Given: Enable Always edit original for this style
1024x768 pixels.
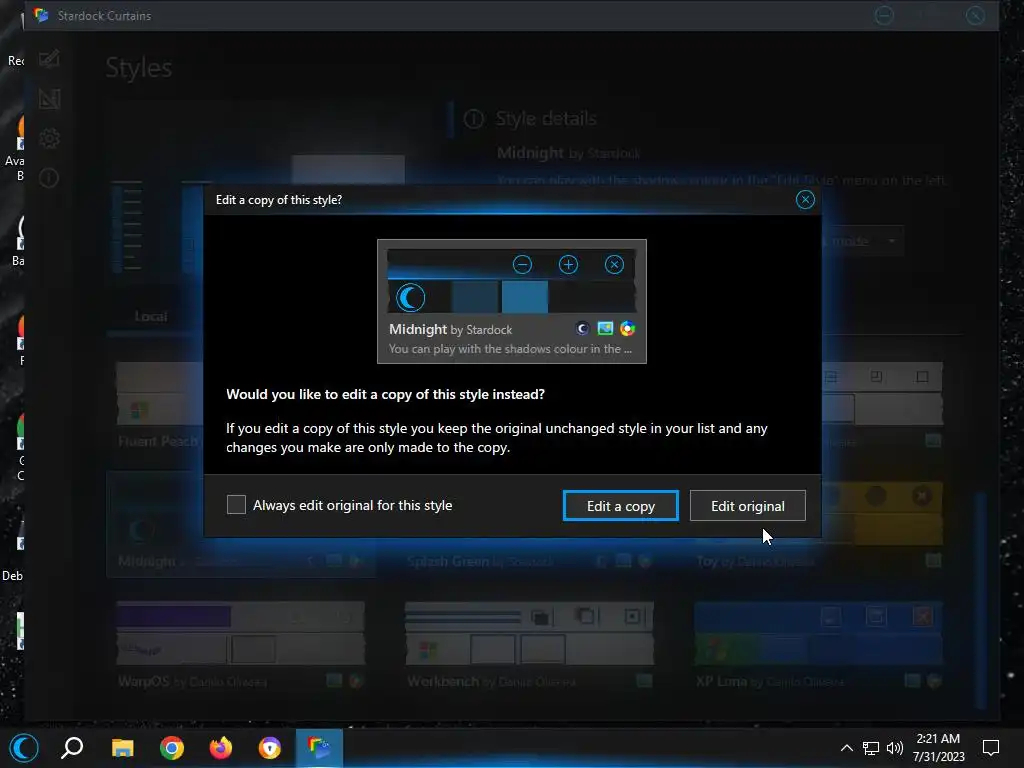Looking at the screenshot, I should 236,505.
